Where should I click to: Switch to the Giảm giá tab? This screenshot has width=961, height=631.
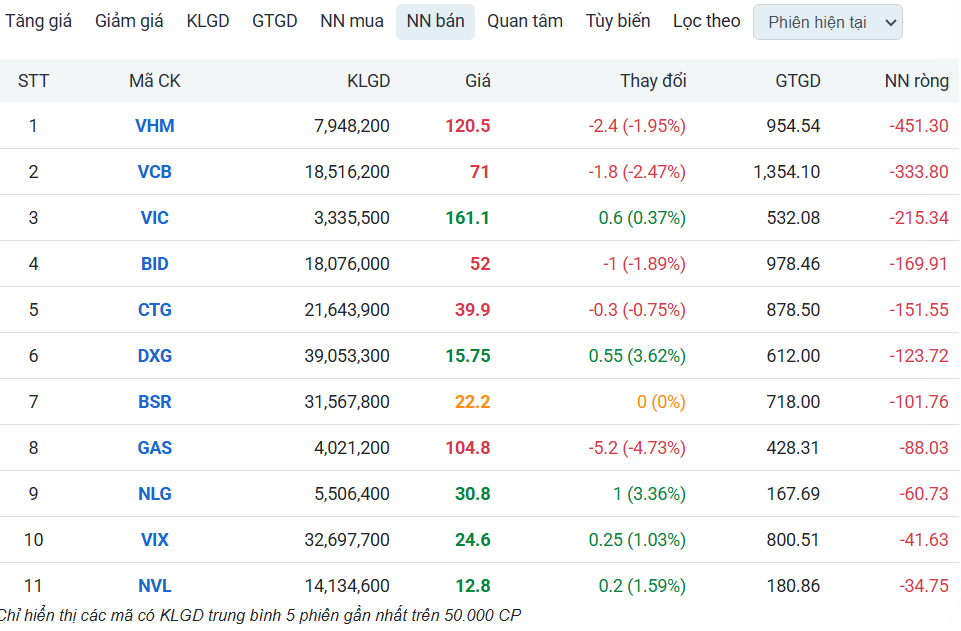tap(129, 21)
